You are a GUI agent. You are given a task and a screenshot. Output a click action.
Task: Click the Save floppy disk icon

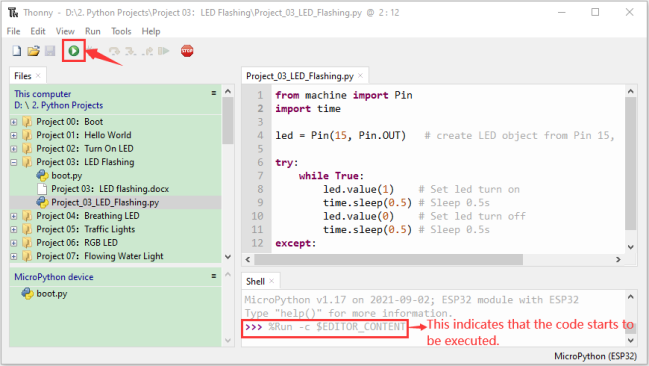50,51
